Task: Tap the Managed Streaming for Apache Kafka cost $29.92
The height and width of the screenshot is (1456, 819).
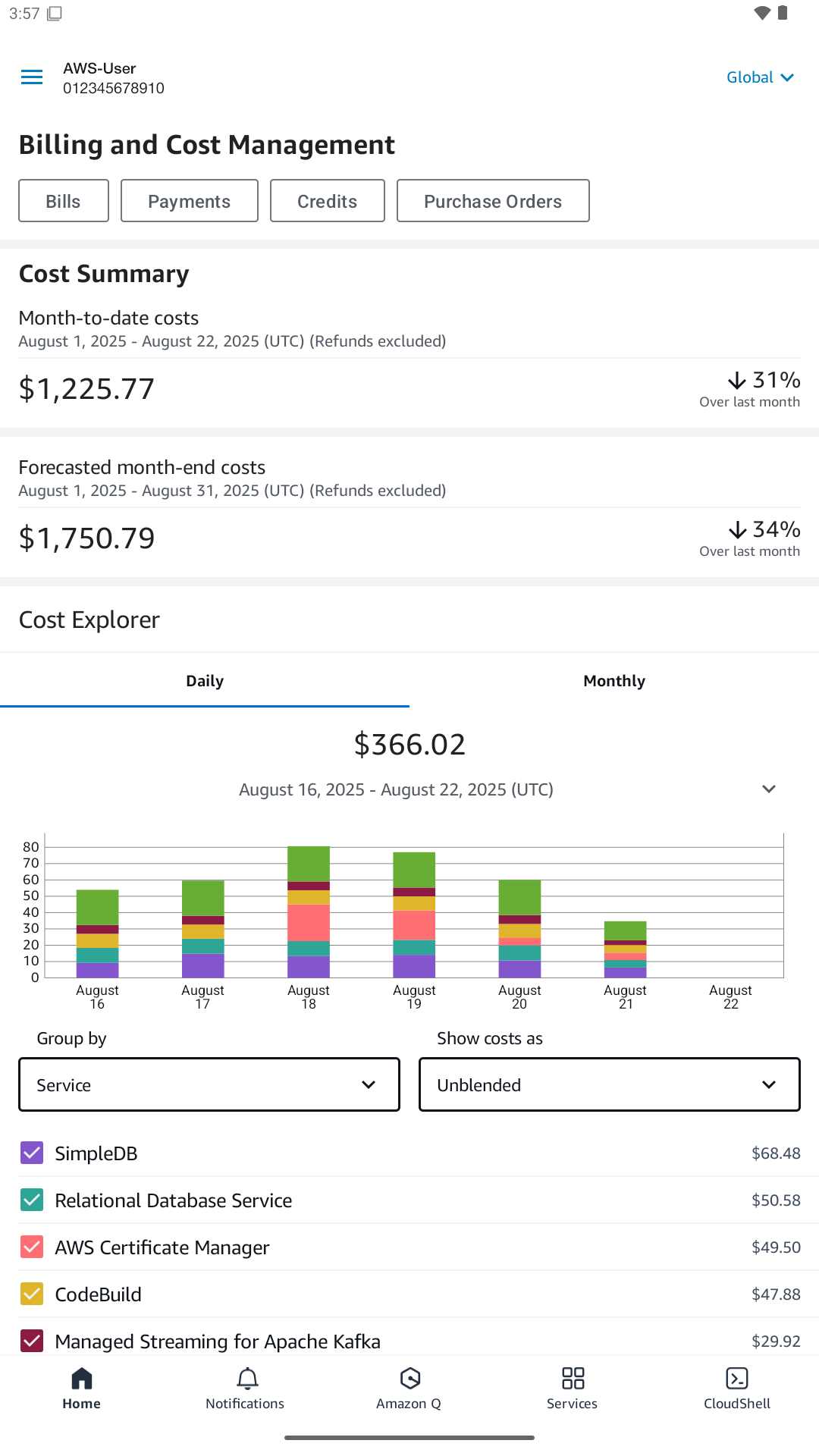Action: 776,1341
